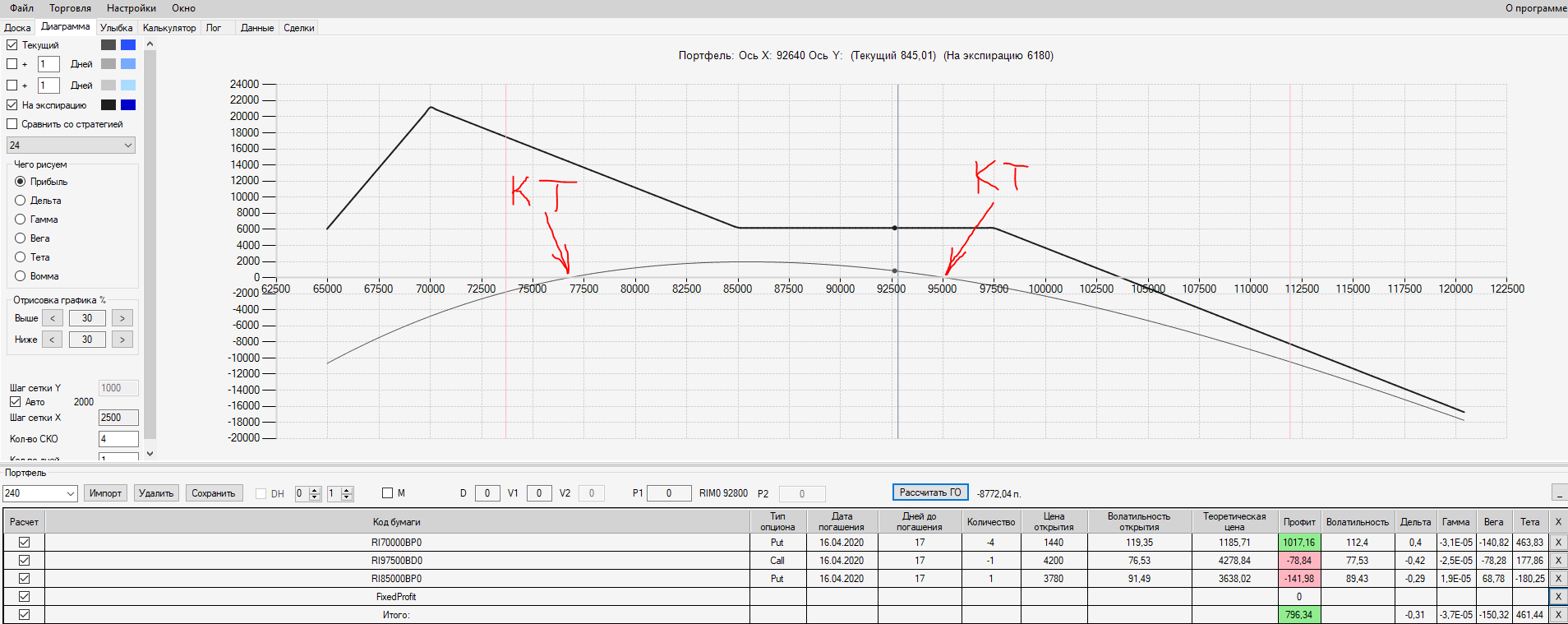Click the Итого profit cell showing 796,34
This screenshot has height=624, width=1568.
[x=1299, y=615]
